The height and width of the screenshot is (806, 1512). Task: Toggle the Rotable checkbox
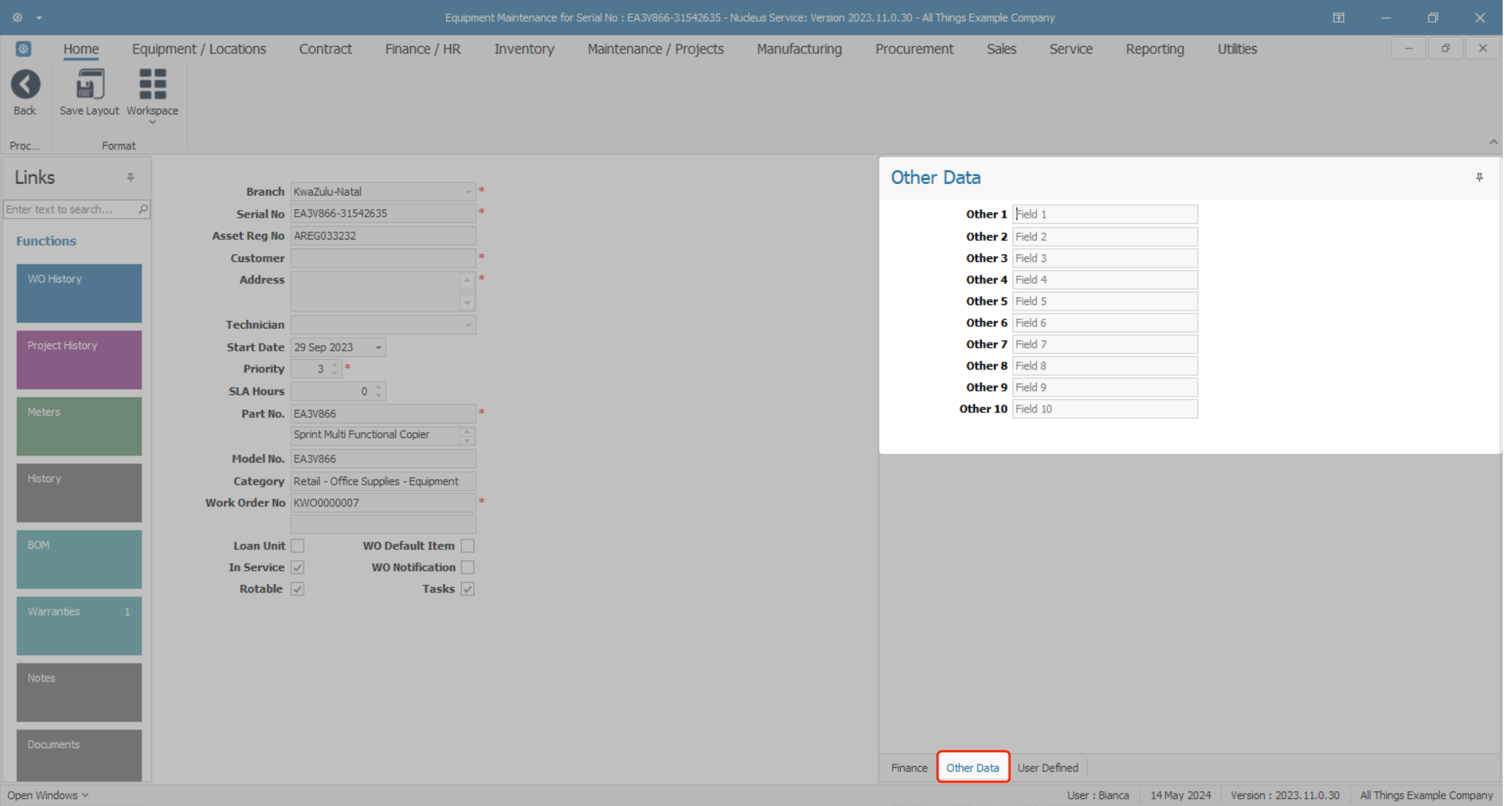pyautogui.click(x=297, y=589)
